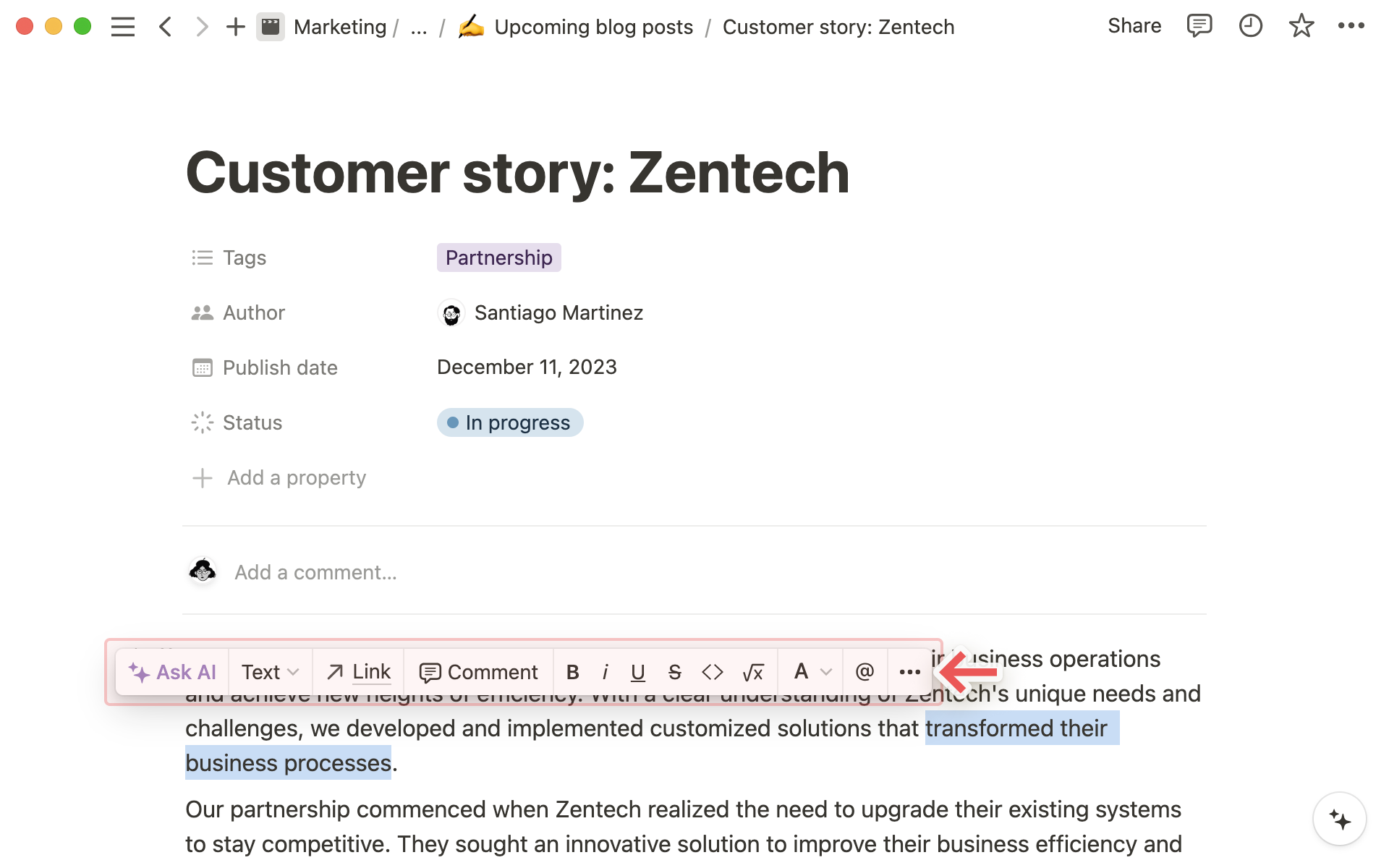Open the Text block type dropdown

(270, 673)
